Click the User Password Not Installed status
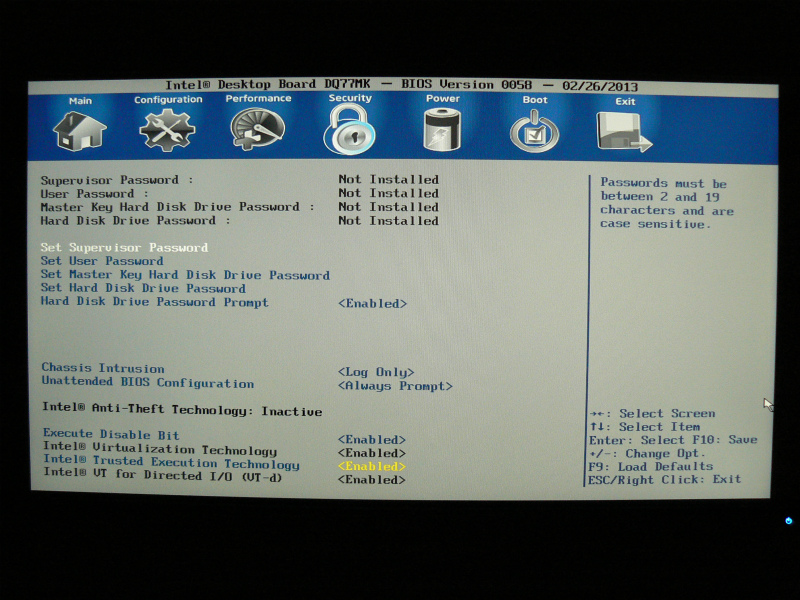Screen dimensions: 800x600 [389, 193]
